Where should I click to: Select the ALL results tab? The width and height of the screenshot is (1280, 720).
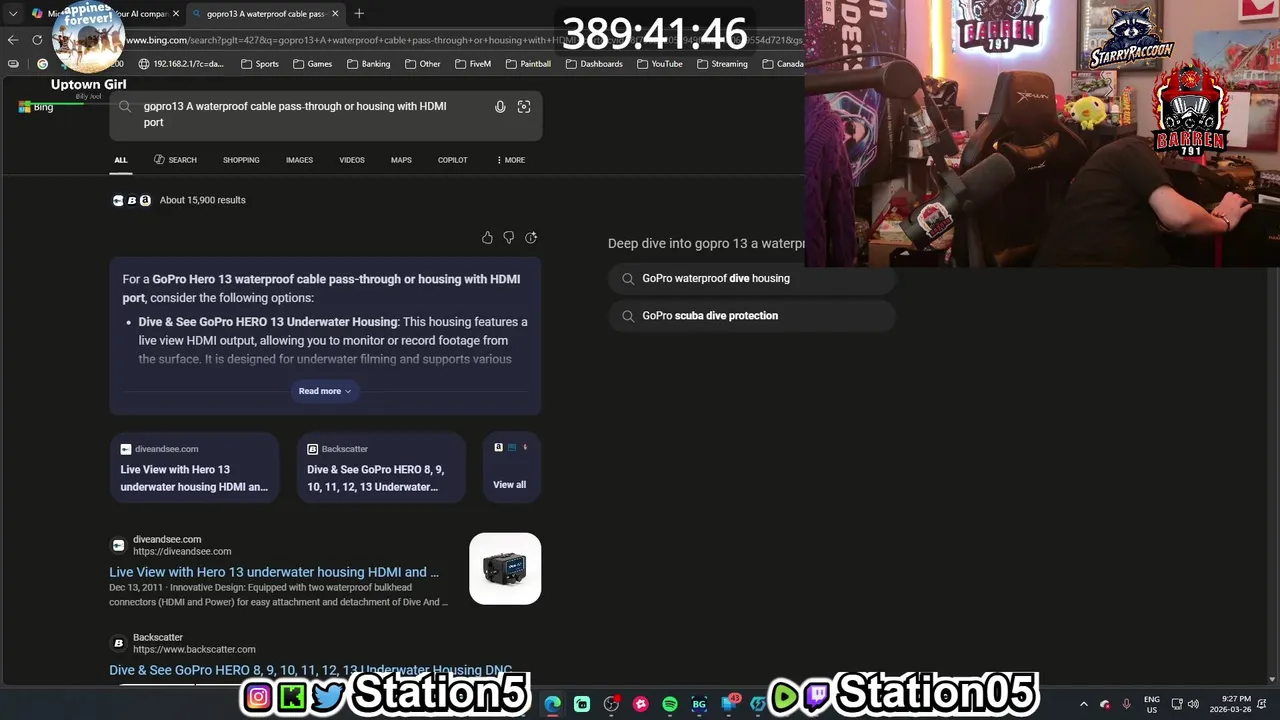[121, 160]
